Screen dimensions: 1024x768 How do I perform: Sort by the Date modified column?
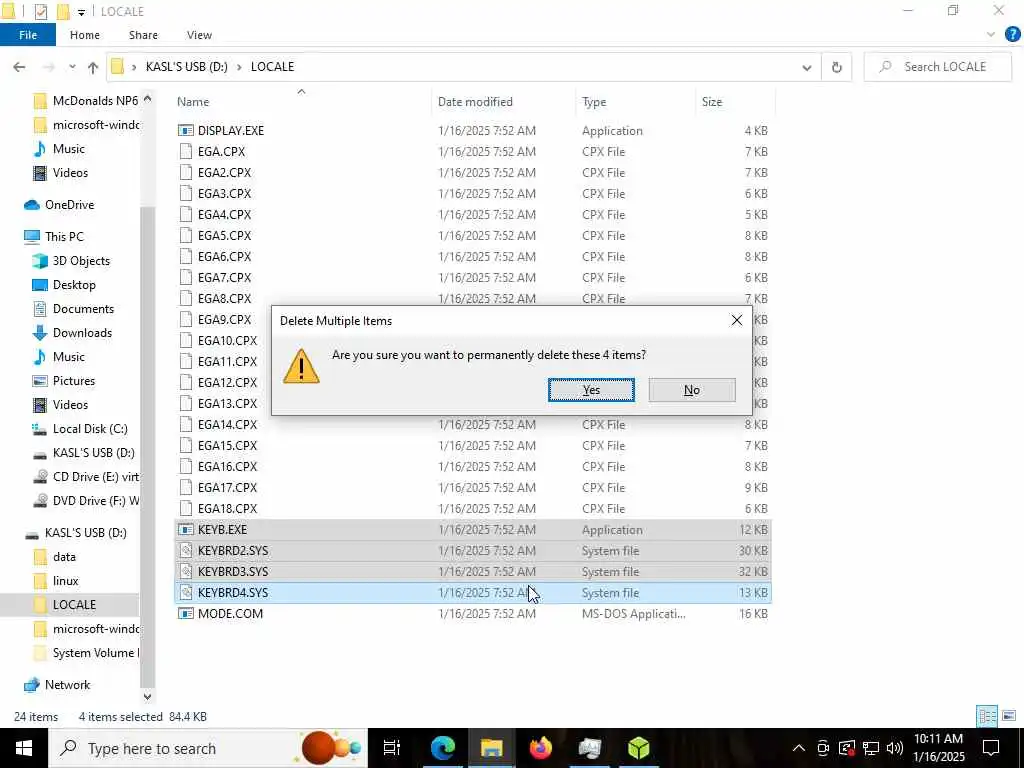pos(475,102)
